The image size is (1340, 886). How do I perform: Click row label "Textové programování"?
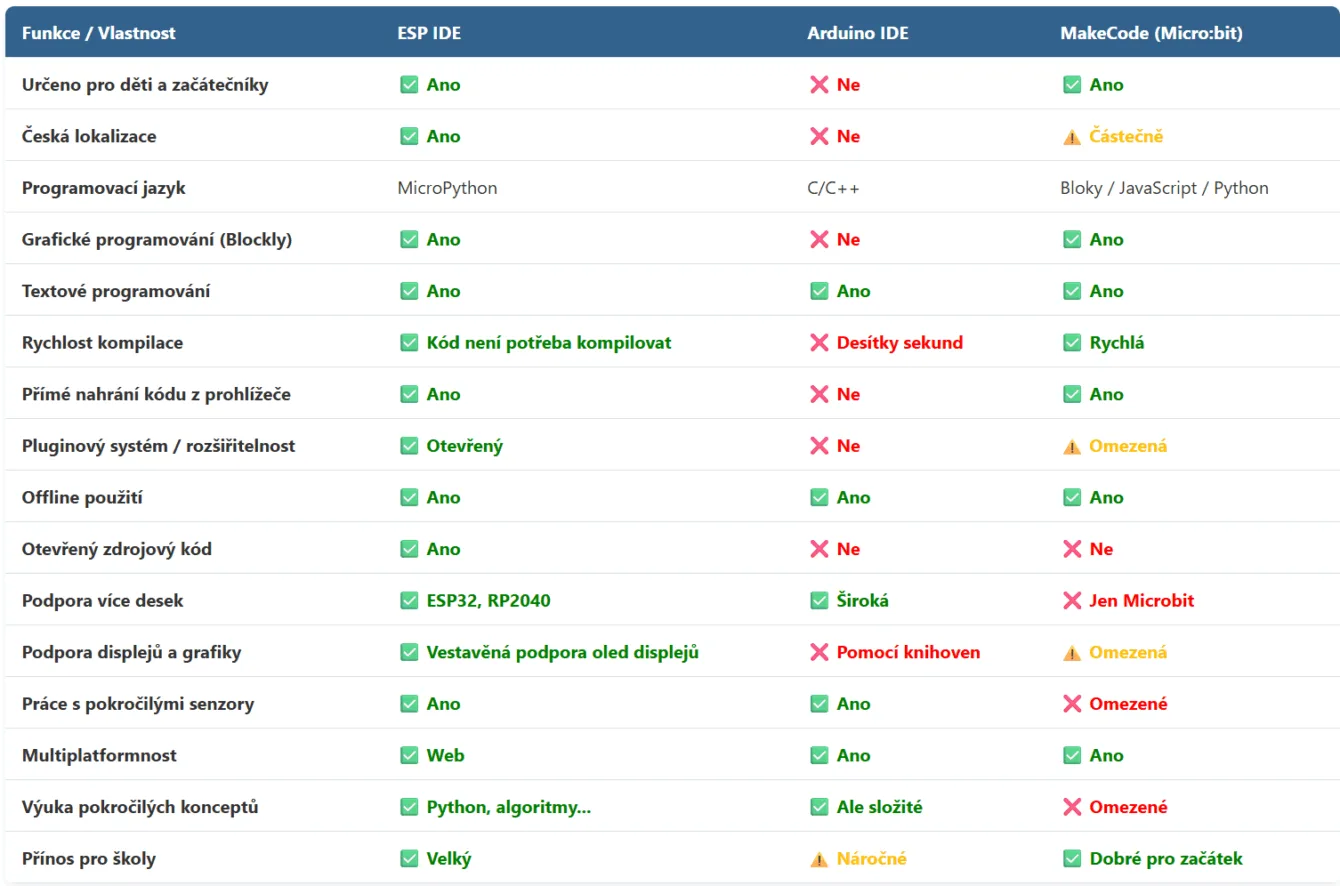(x=116, y=291)
